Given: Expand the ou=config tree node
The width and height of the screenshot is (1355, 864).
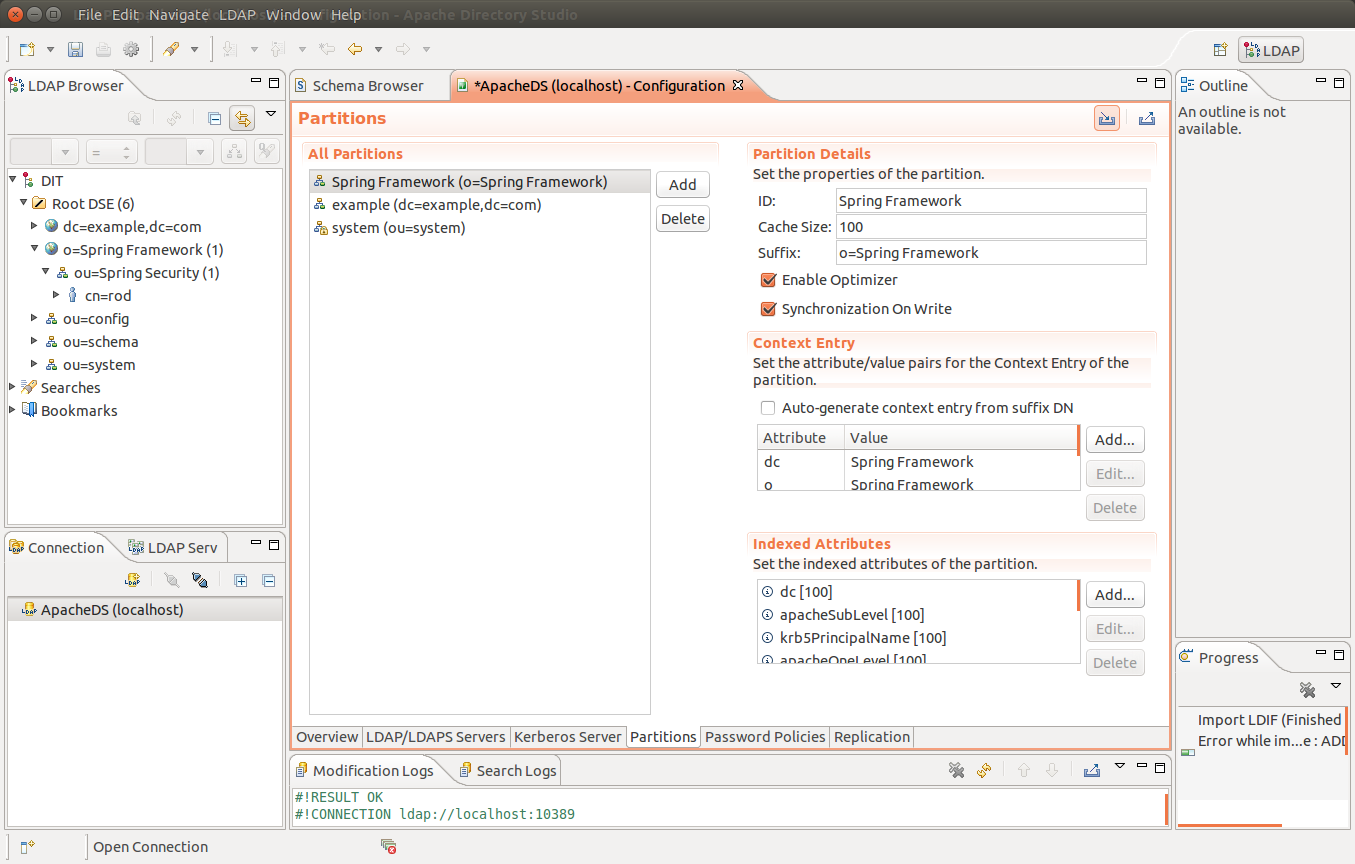Looking at the screenshot, I should (32, 318).
